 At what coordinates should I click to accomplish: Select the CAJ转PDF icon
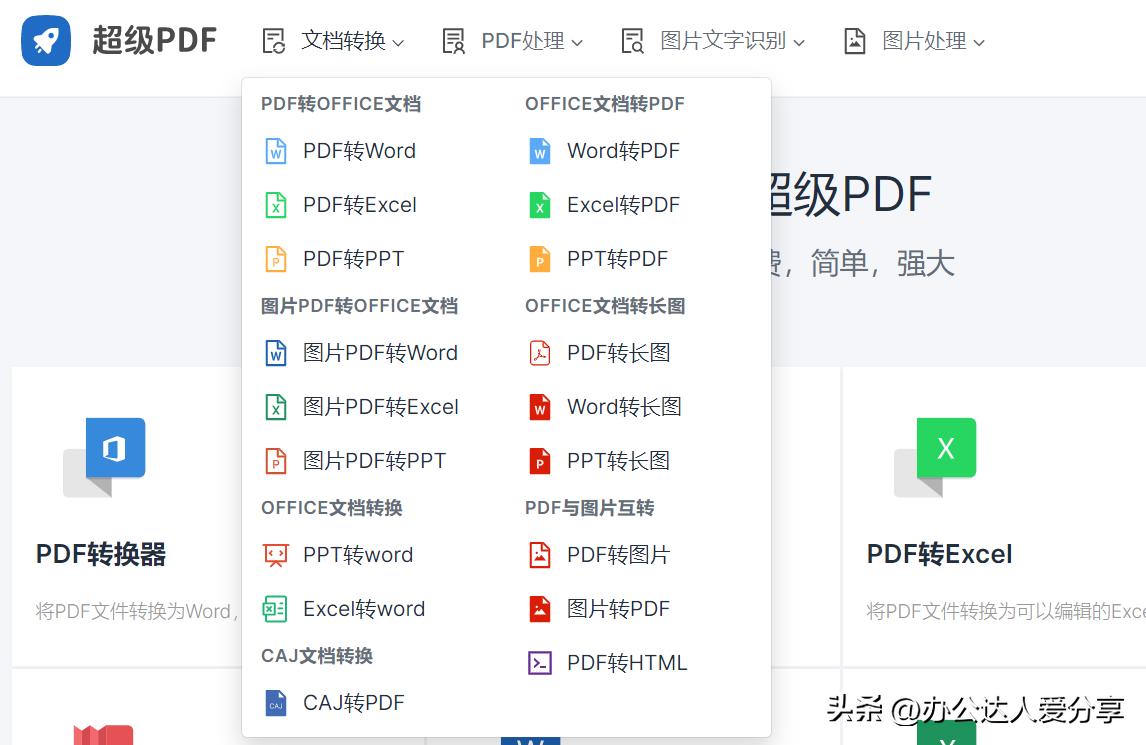tap(275, 703)
